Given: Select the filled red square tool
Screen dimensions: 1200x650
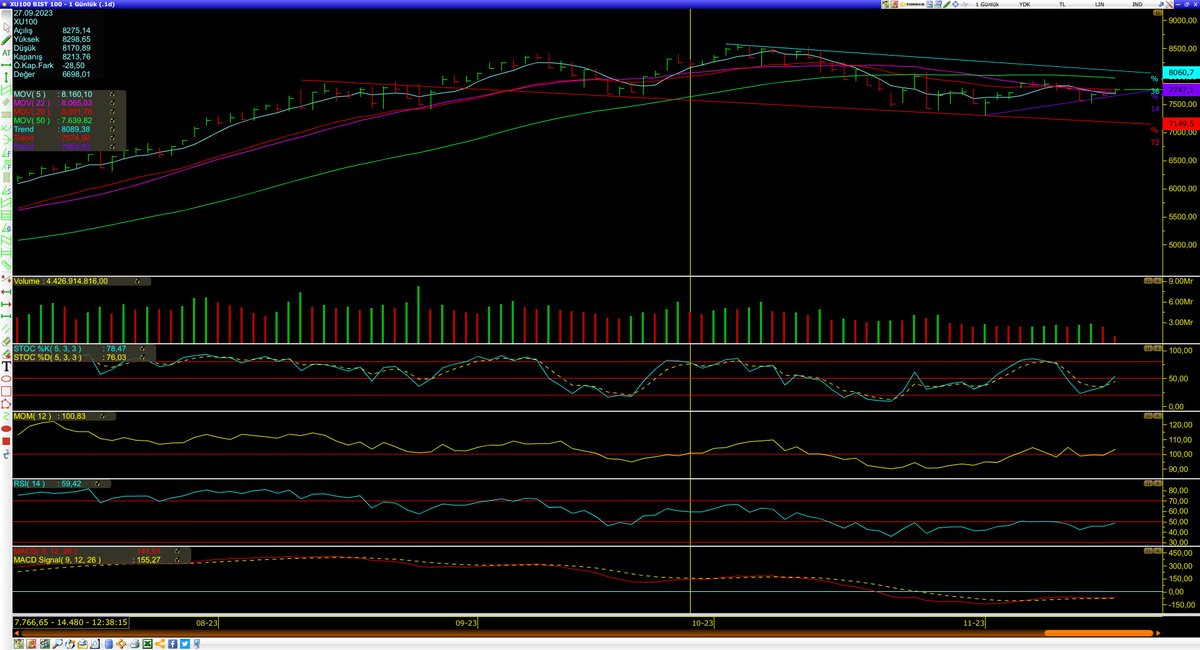Looking at the screenshot, I should pyautogui.click(x=8, y=441).
